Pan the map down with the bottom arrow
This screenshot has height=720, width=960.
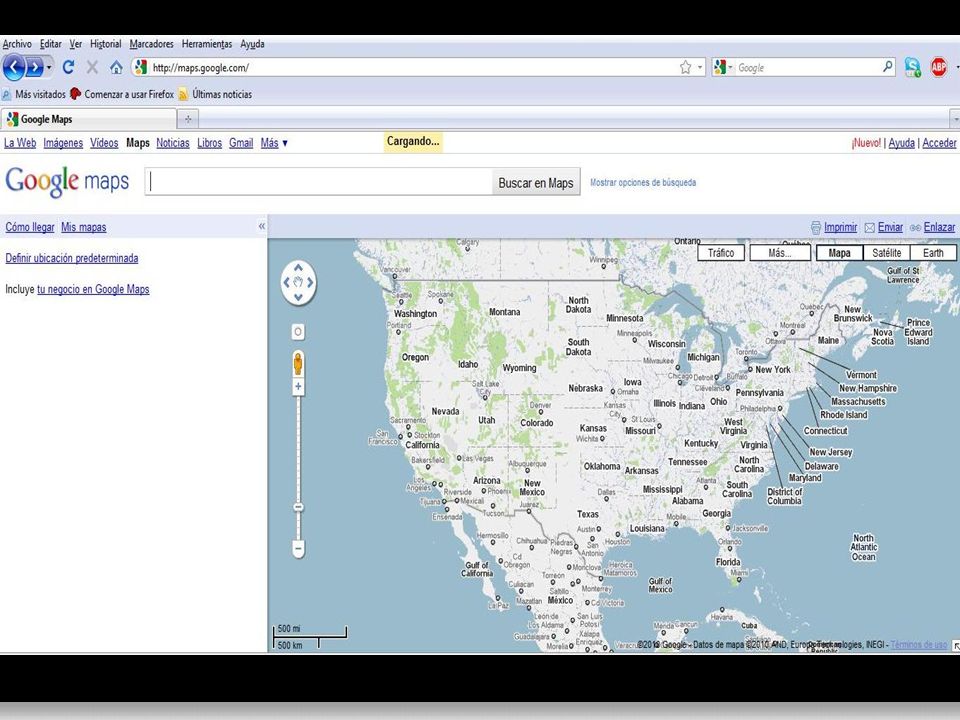point(298,297)
